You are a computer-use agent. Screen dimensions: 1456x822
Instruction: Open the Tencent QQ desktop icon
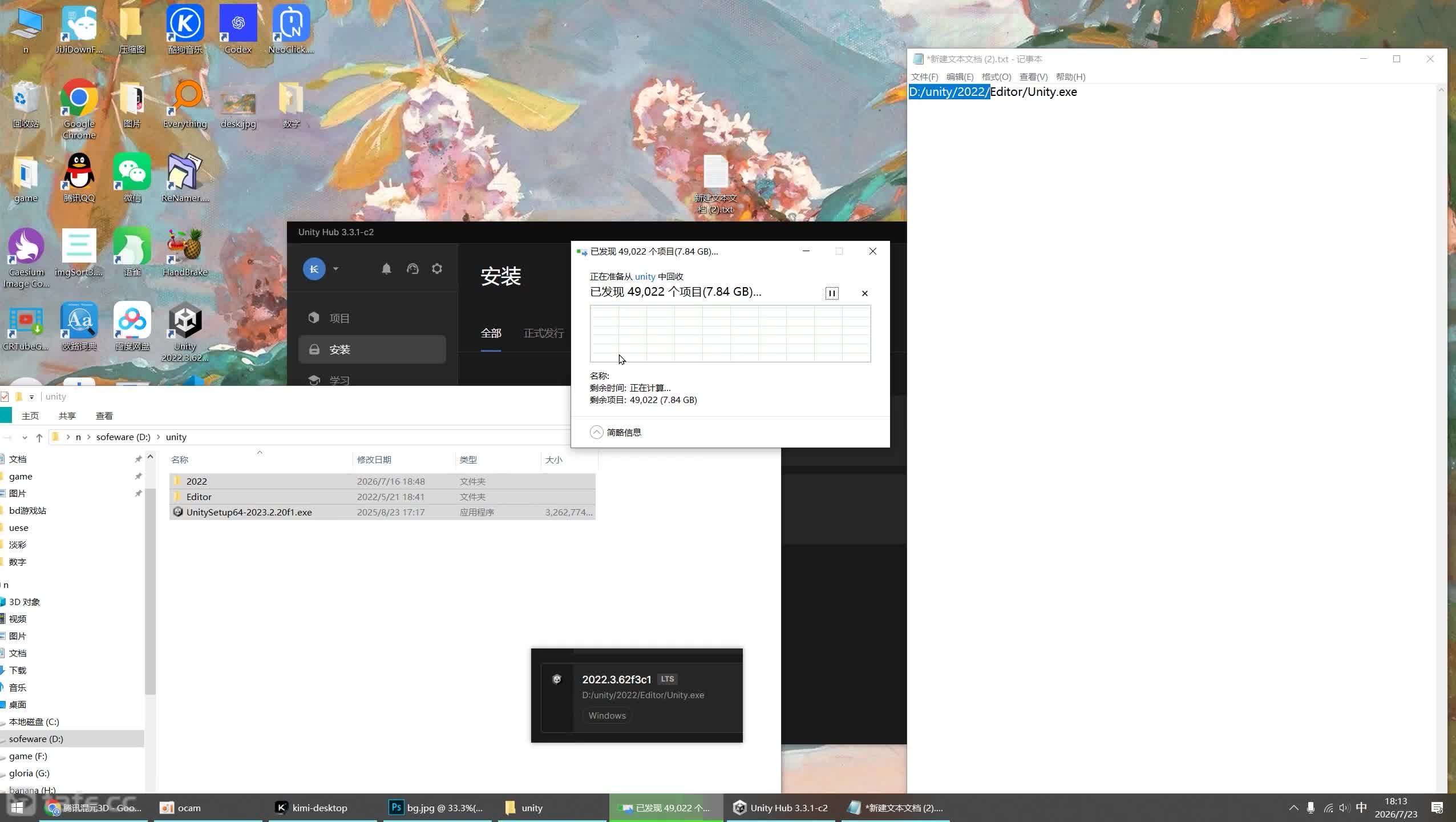pyautogui.click(x=79, y=178)
